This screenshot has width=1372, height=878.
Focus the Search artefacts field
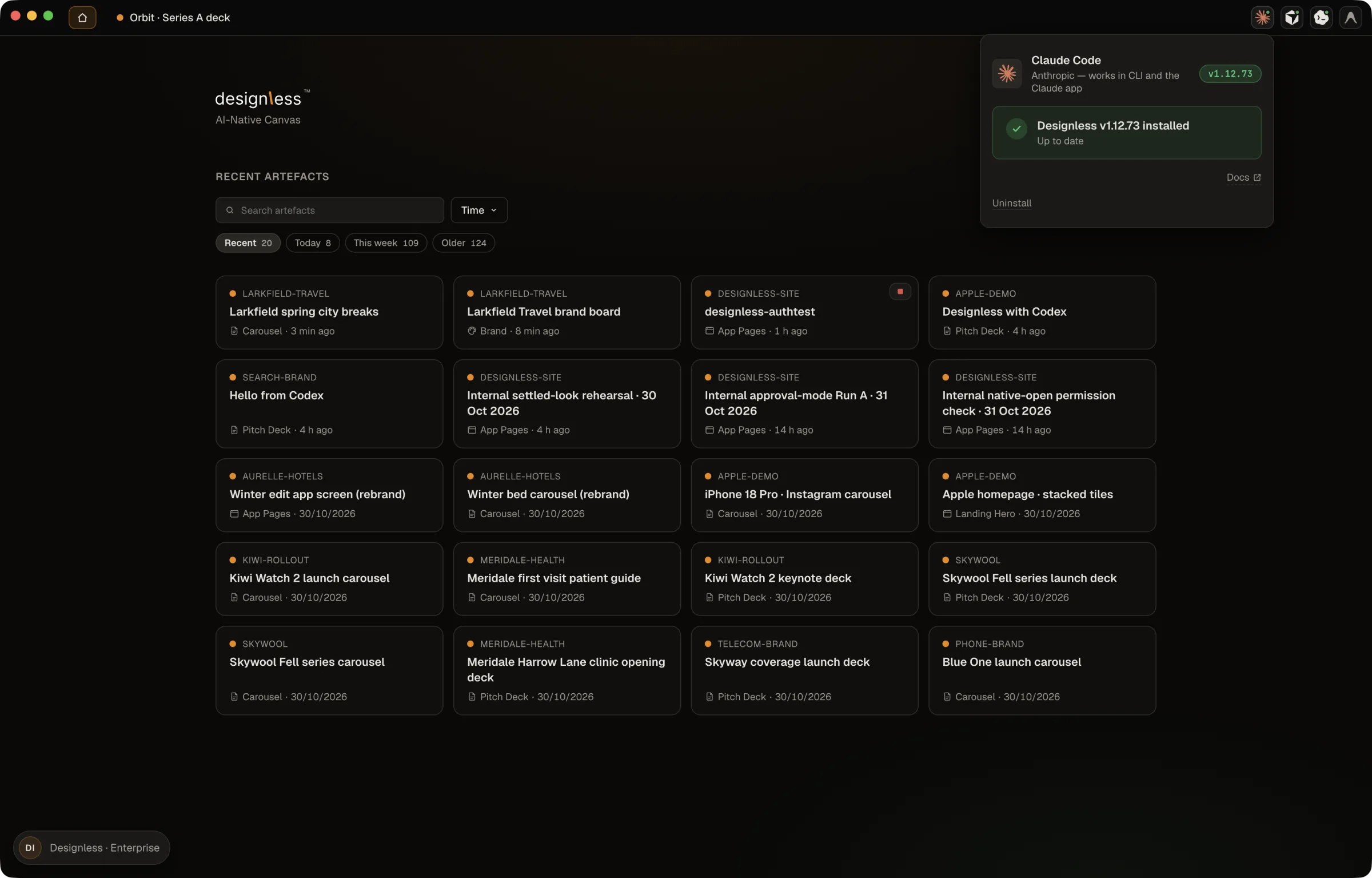coord(330,210)
